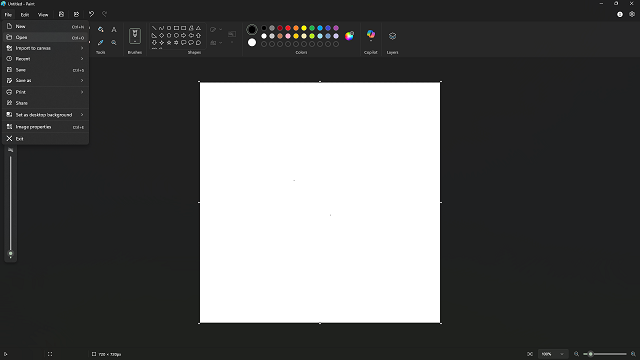The width and height of the screenshot is (640, 360).
Task: Select the Color picker eyedropper tool
Action: click(100, 42)
